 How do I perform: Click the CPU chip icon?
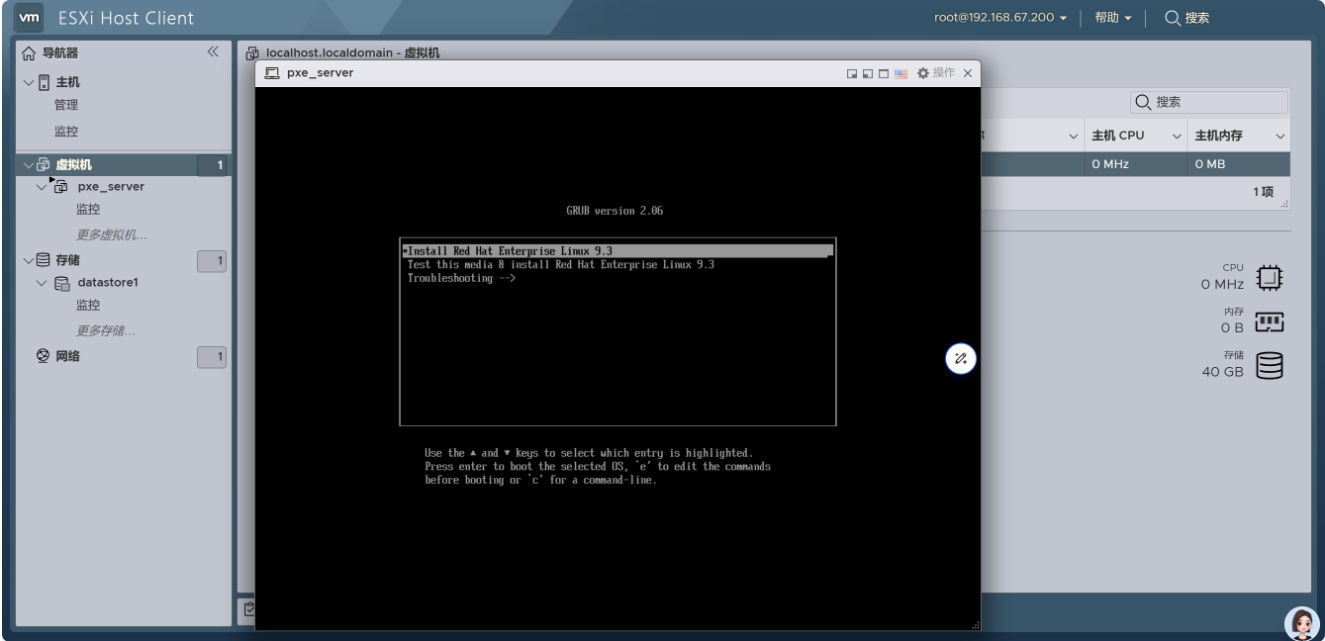tap(1269, 278)
